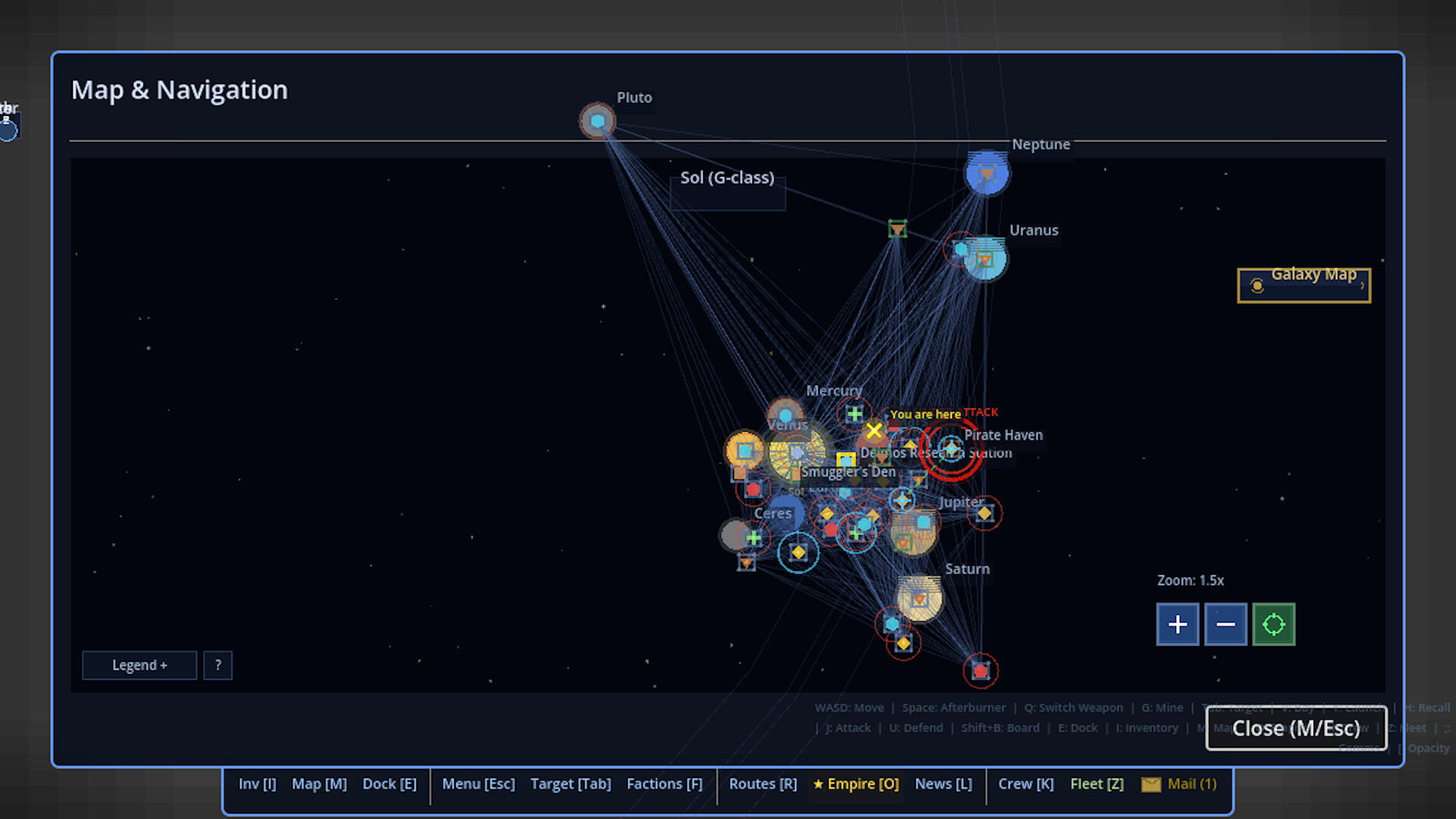Click the Smuggler's Den label
This screenshot has height=819, width=1456.
pos(849,472)
